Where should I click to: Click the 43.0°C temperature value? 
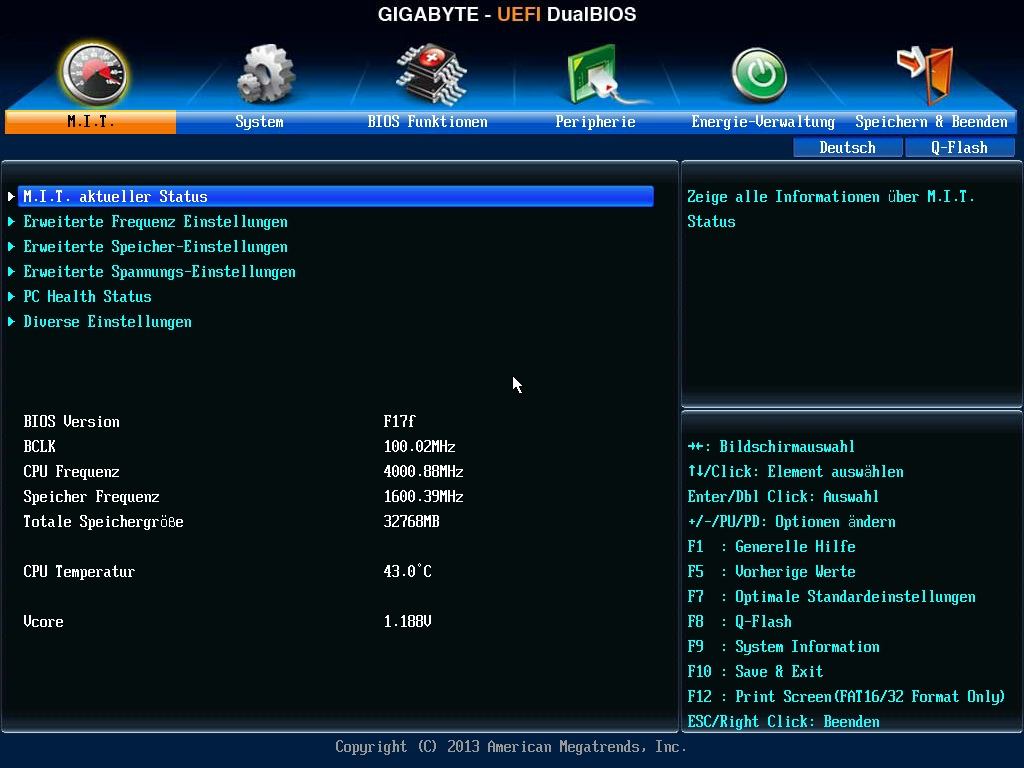click(408, 572)
